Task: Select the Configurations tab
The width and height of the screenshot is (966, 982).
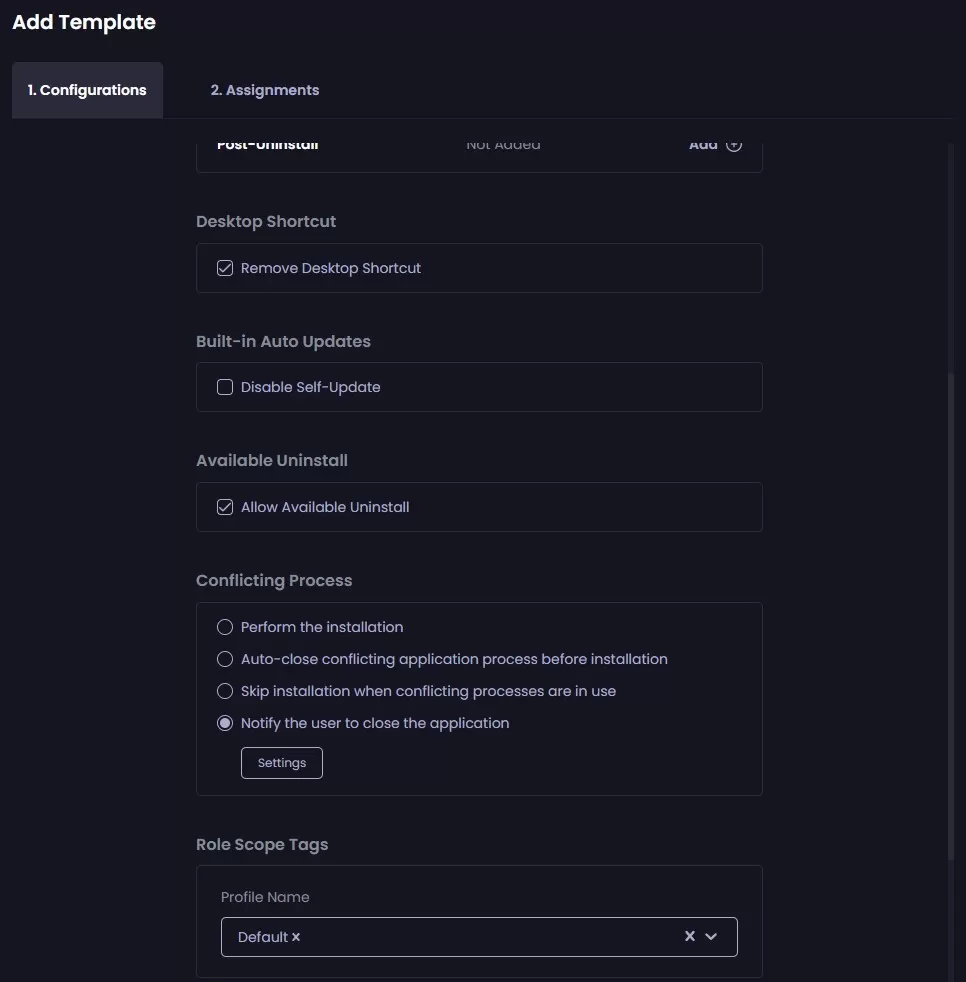Action: coord(87,90)
